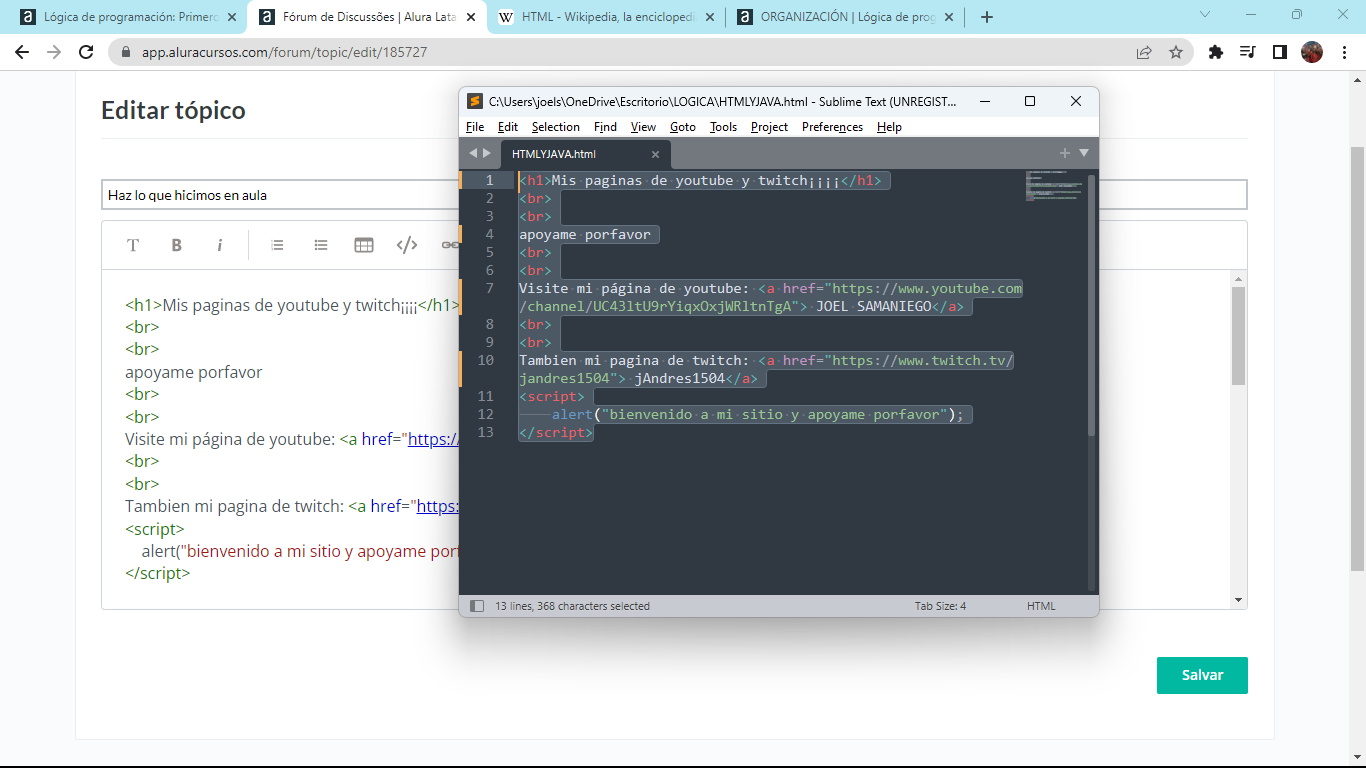Go back in Chrome
The width and height of the screenshot is (1366, 768).
(x=22, y=52)
